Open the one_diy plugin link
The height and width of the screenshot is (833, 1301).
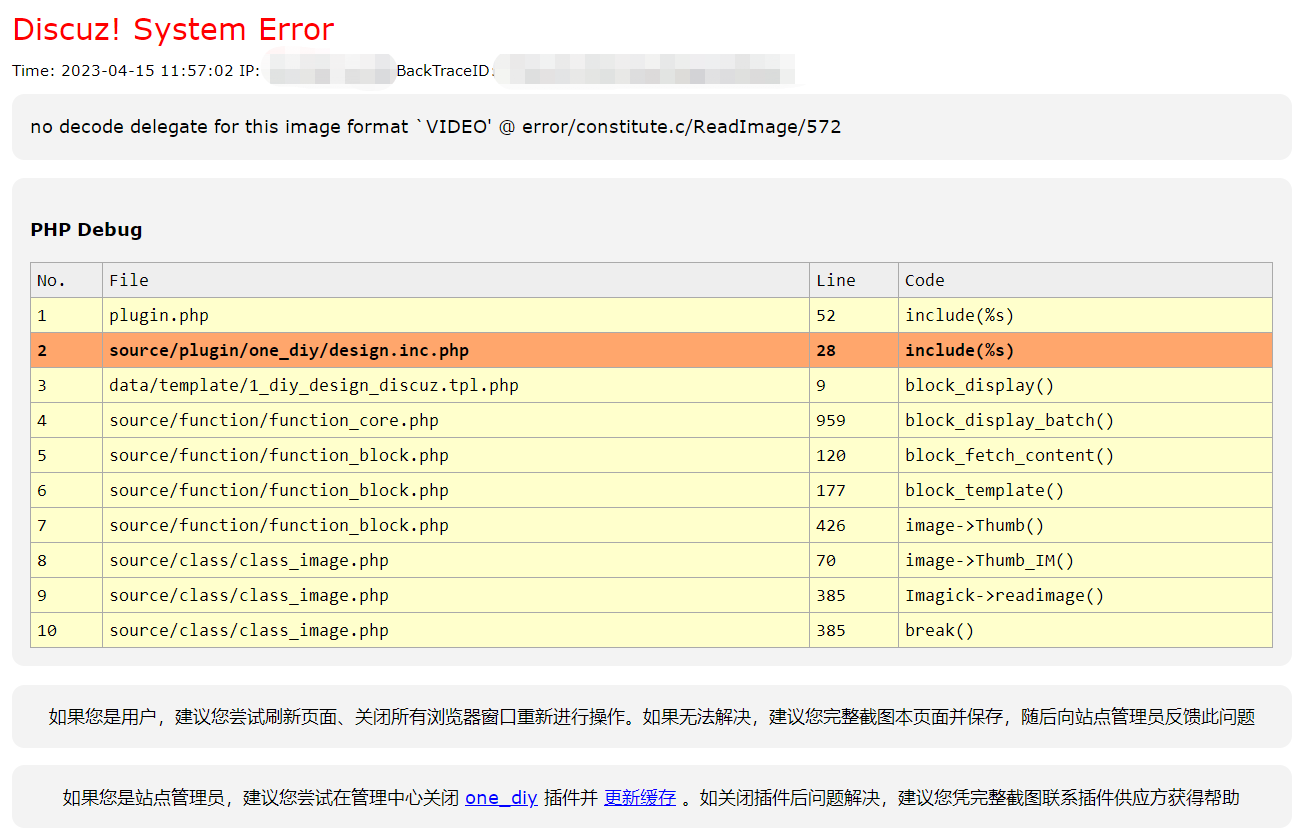click(501, 798)
